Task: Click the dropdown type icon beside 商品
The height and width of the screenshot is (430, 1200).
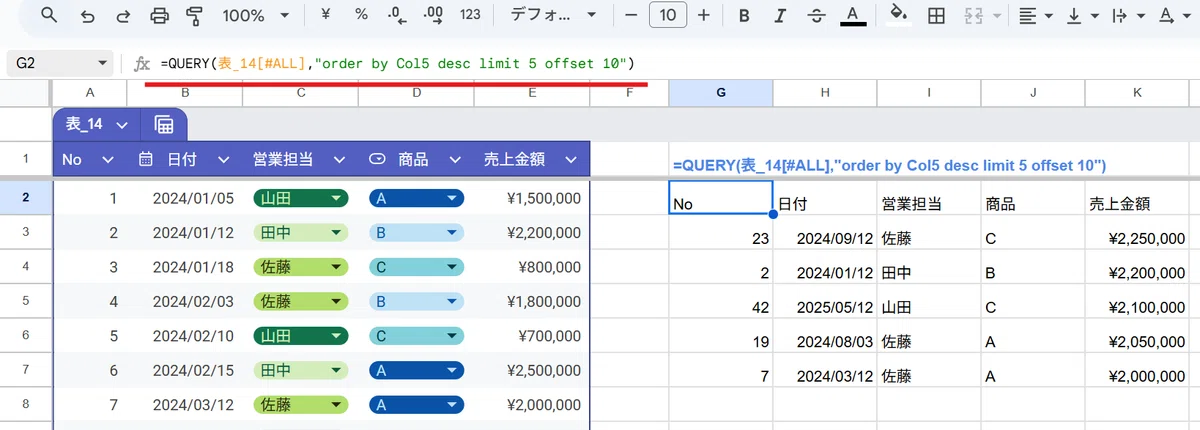Action: [377, 159]
